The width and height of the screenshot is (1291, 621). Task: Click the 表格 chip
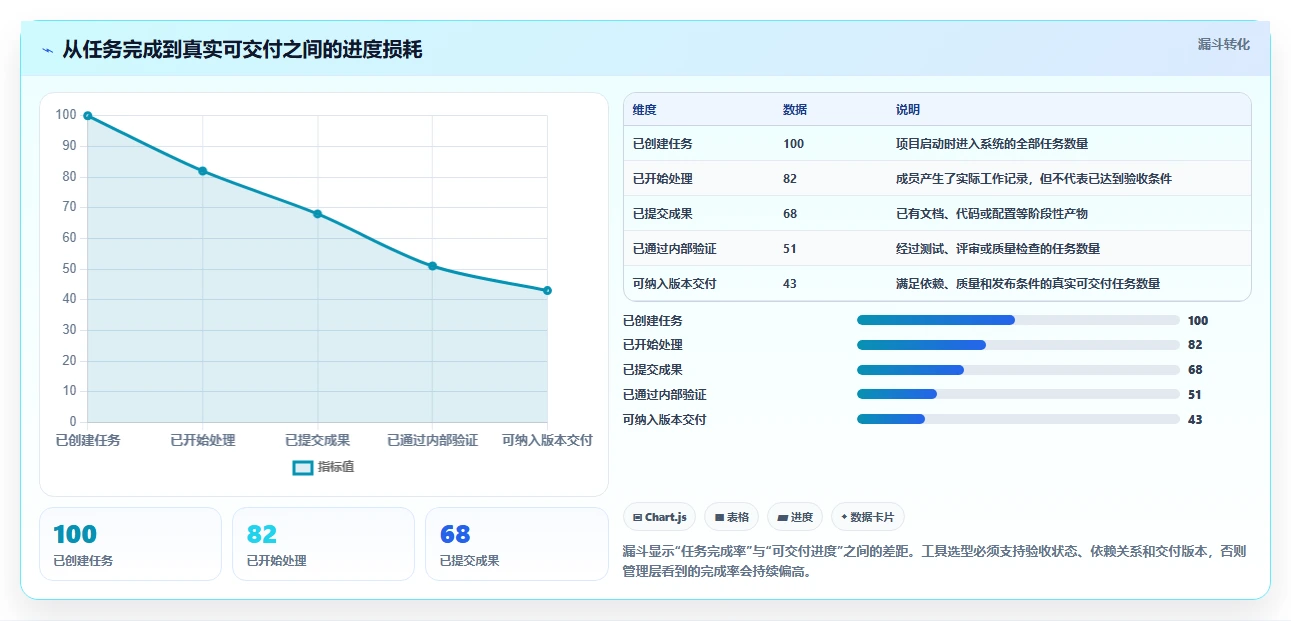732,517
